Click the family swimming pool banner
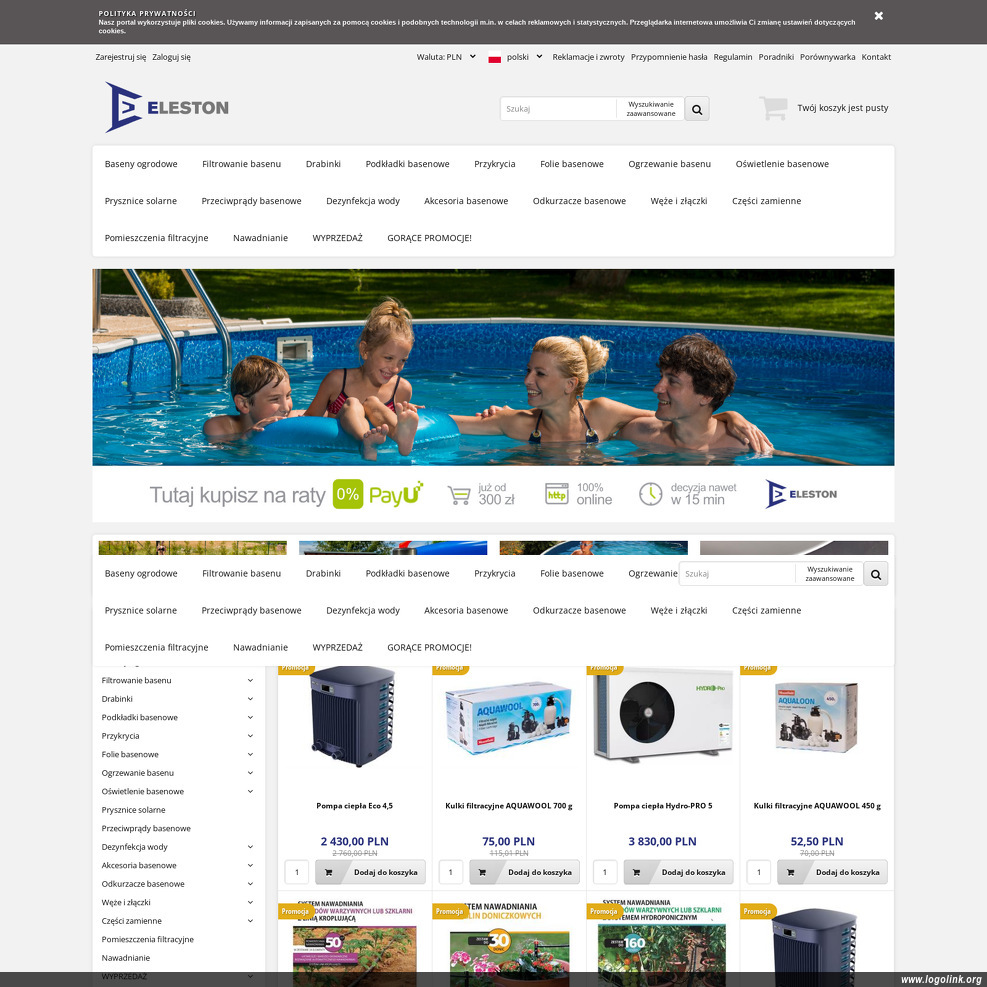 494,368
